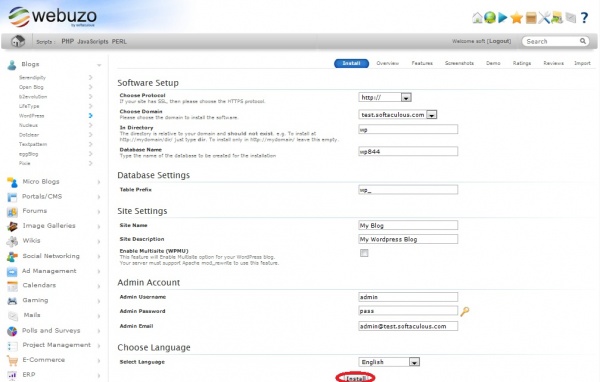
Task: Click the Database Name input field
Action: [x=408, y=151]
